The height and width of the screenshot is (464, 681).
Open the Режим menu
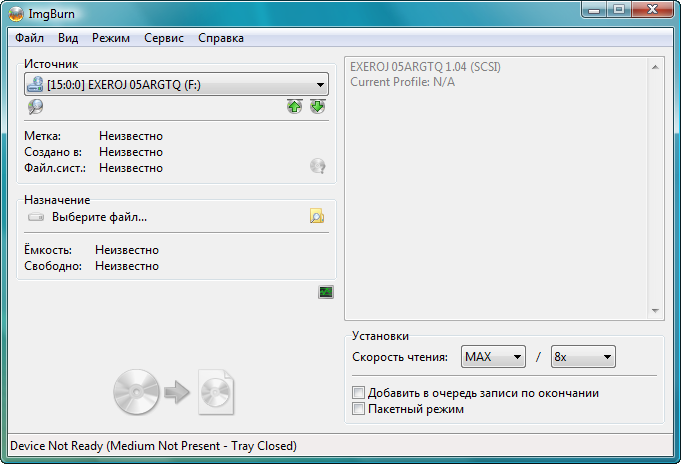pyautogui.click(x=111, y=38)
